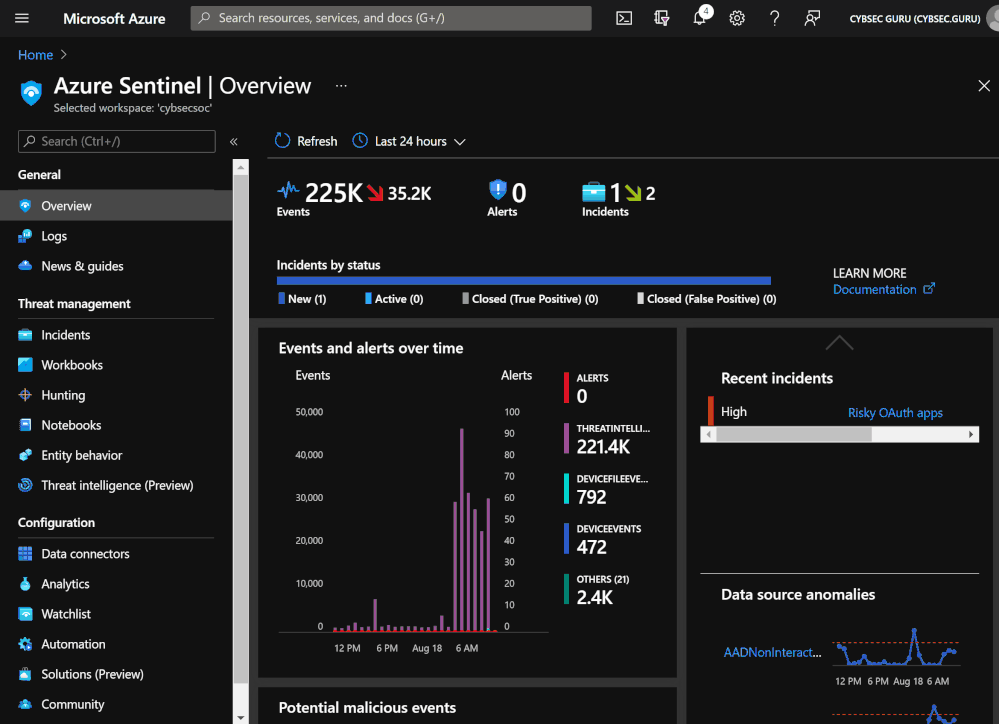The image size is (999, 724).
Task: Click the Azure Sentinel shield logo
Action: 31,93
